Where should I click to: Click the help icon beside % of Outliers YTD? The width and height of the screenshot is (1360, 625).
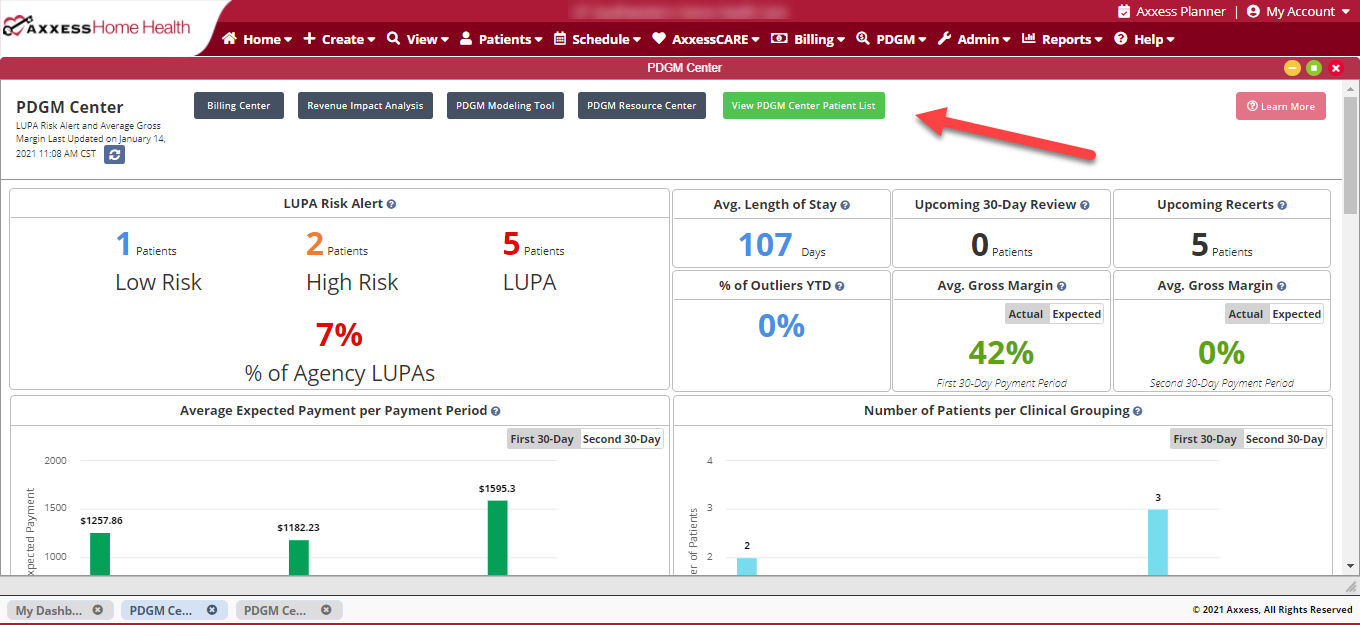[x=840, y=286]
